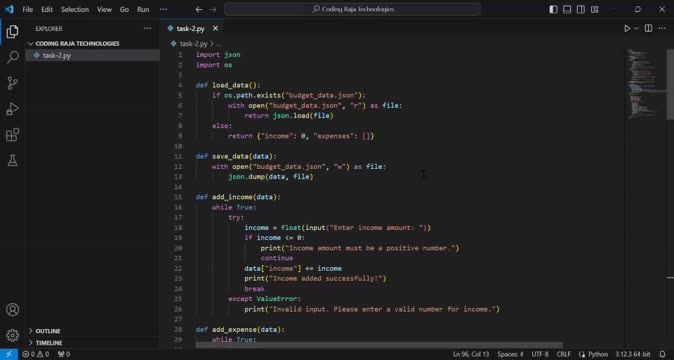
Task: Open Source Control view icon
Action: click(x=12, y=83)
